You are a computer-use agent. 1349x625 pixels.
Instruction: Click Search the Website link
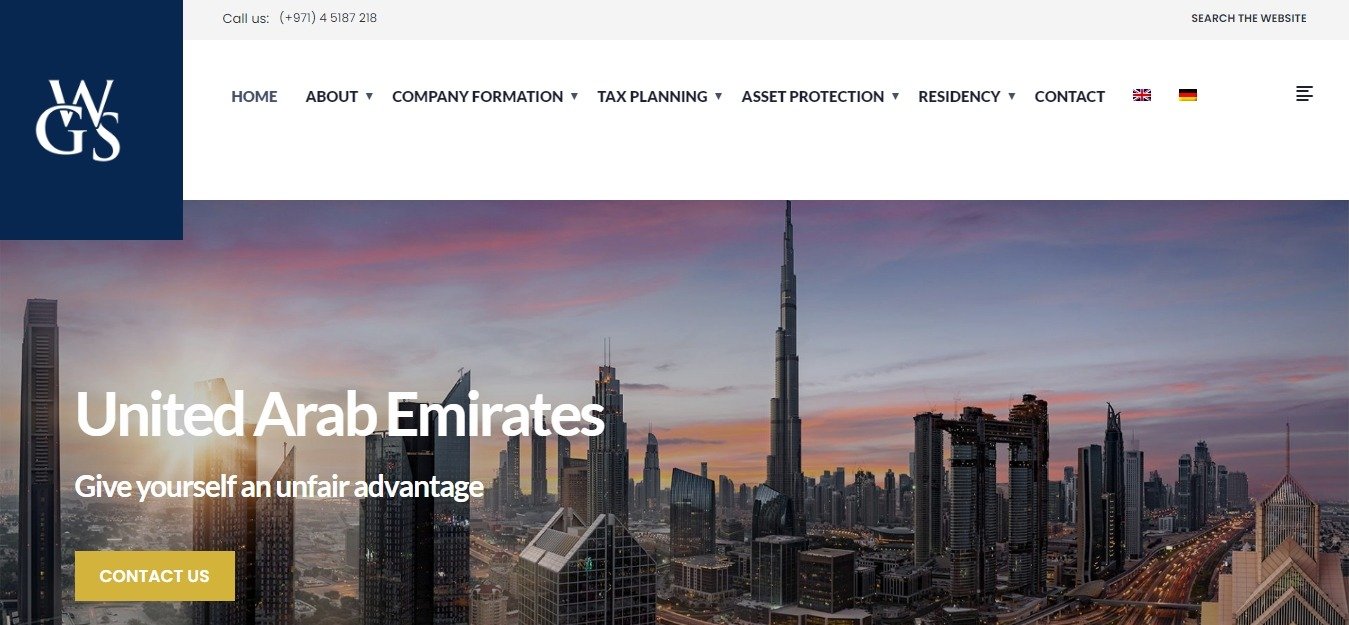point(1248,18)
